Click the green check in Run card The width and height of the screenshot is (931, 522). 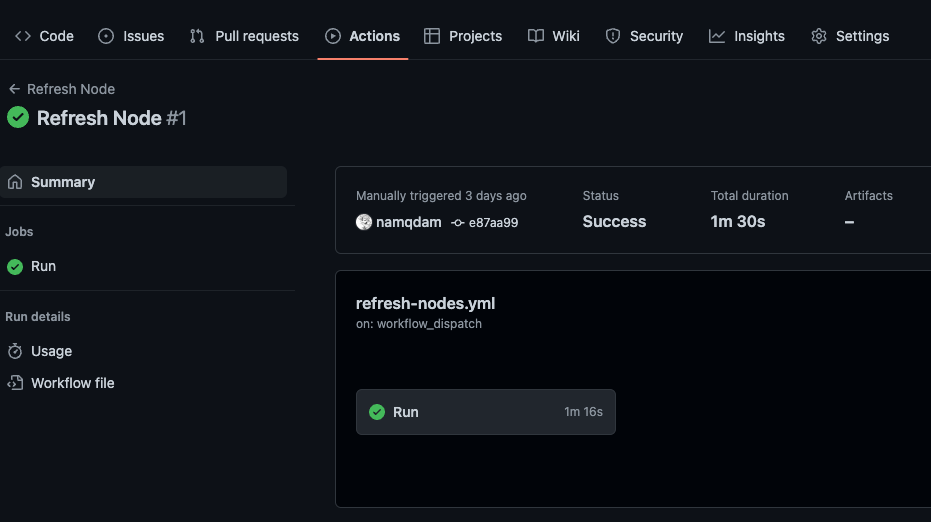point(377,412)
